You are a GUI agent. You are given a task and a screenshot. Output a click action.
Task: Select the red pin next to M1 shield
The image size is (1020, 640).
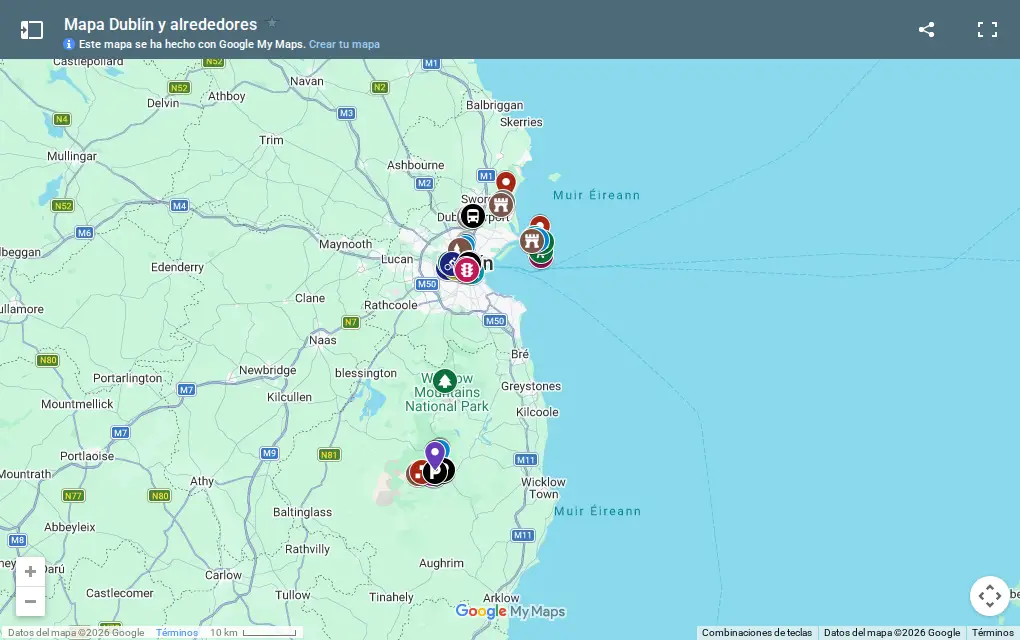(x=506, y=182)
